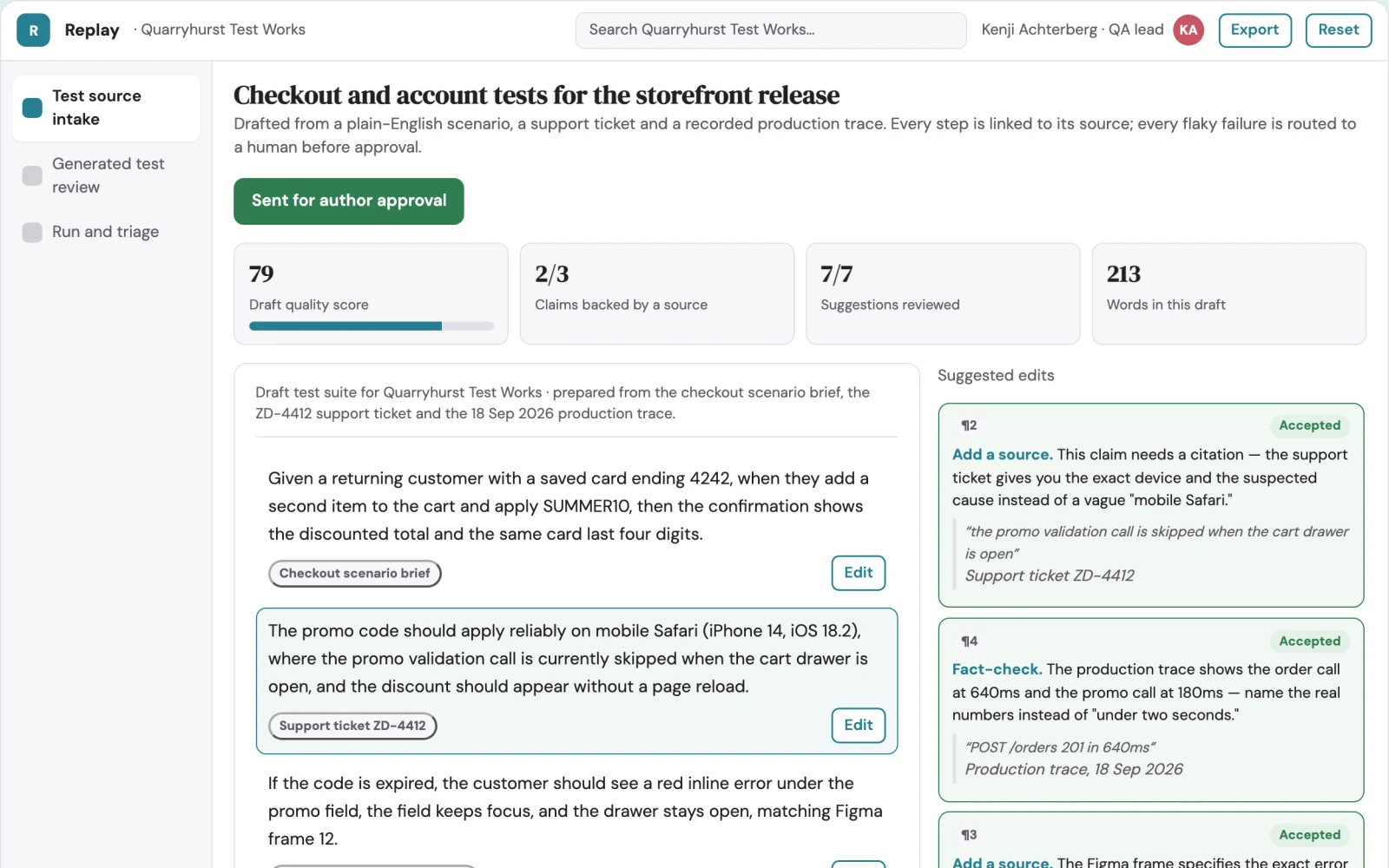Switch to the Run and triage tab
1389x868 pixels.
107,232
